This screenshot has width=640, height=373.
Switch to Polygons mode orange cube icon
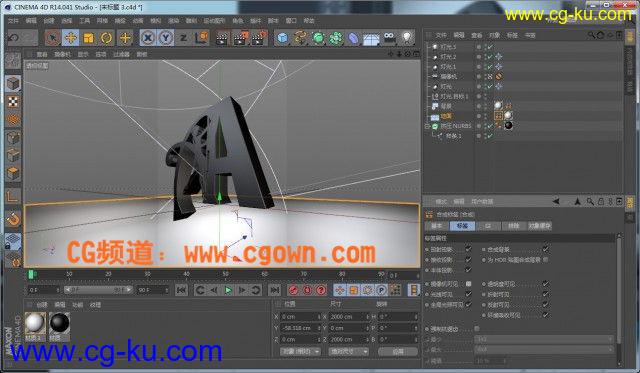[13, 173]
